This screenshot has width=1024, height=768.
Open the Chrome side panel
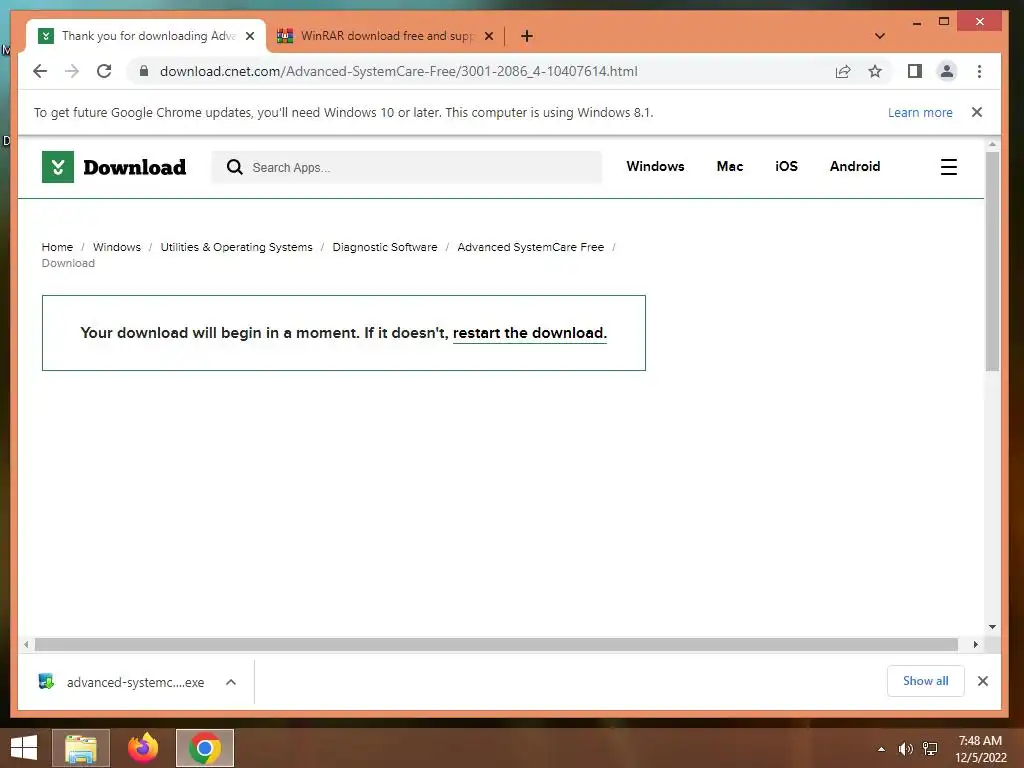click(x=915, y=71)
